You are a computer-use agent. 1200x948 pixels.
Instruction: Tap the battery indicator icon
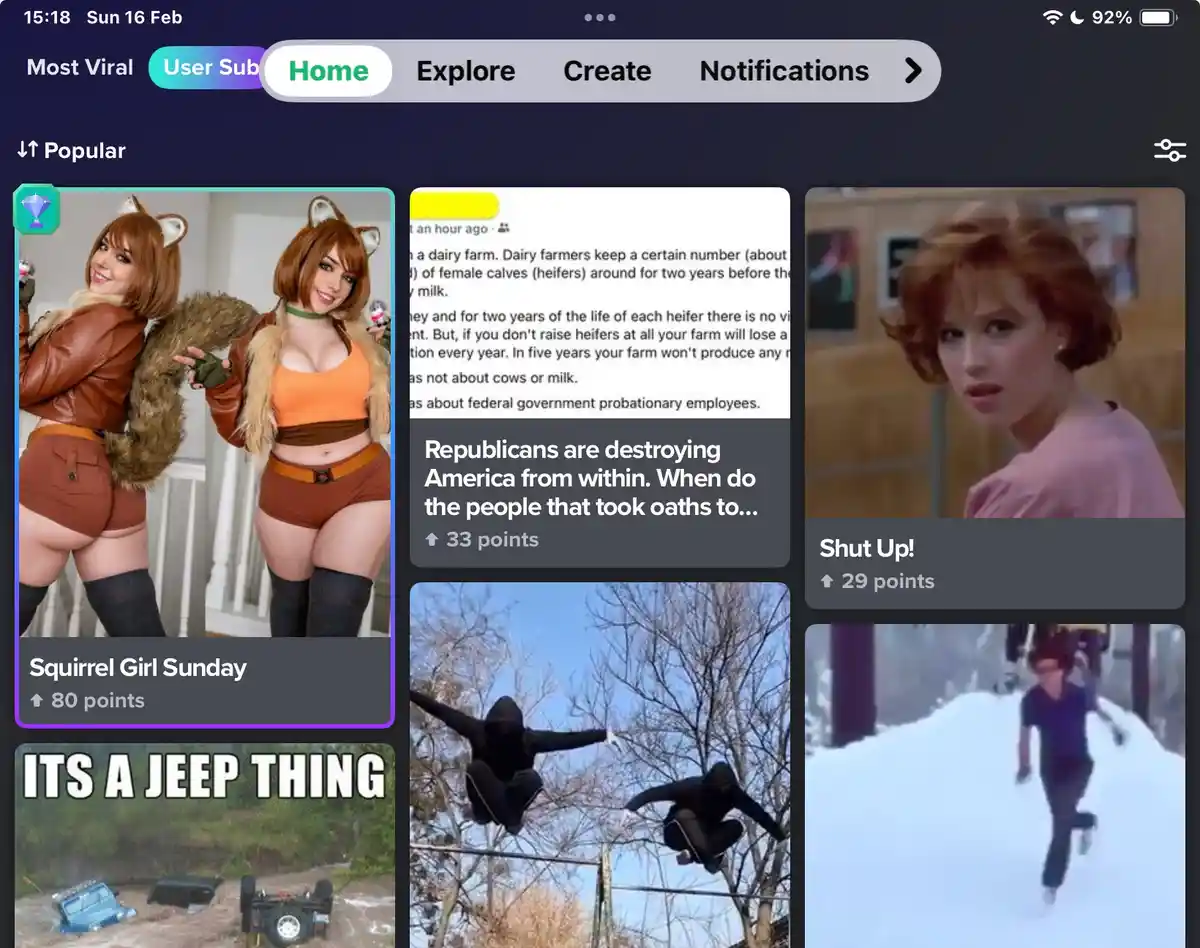[x=1158, y=18]
